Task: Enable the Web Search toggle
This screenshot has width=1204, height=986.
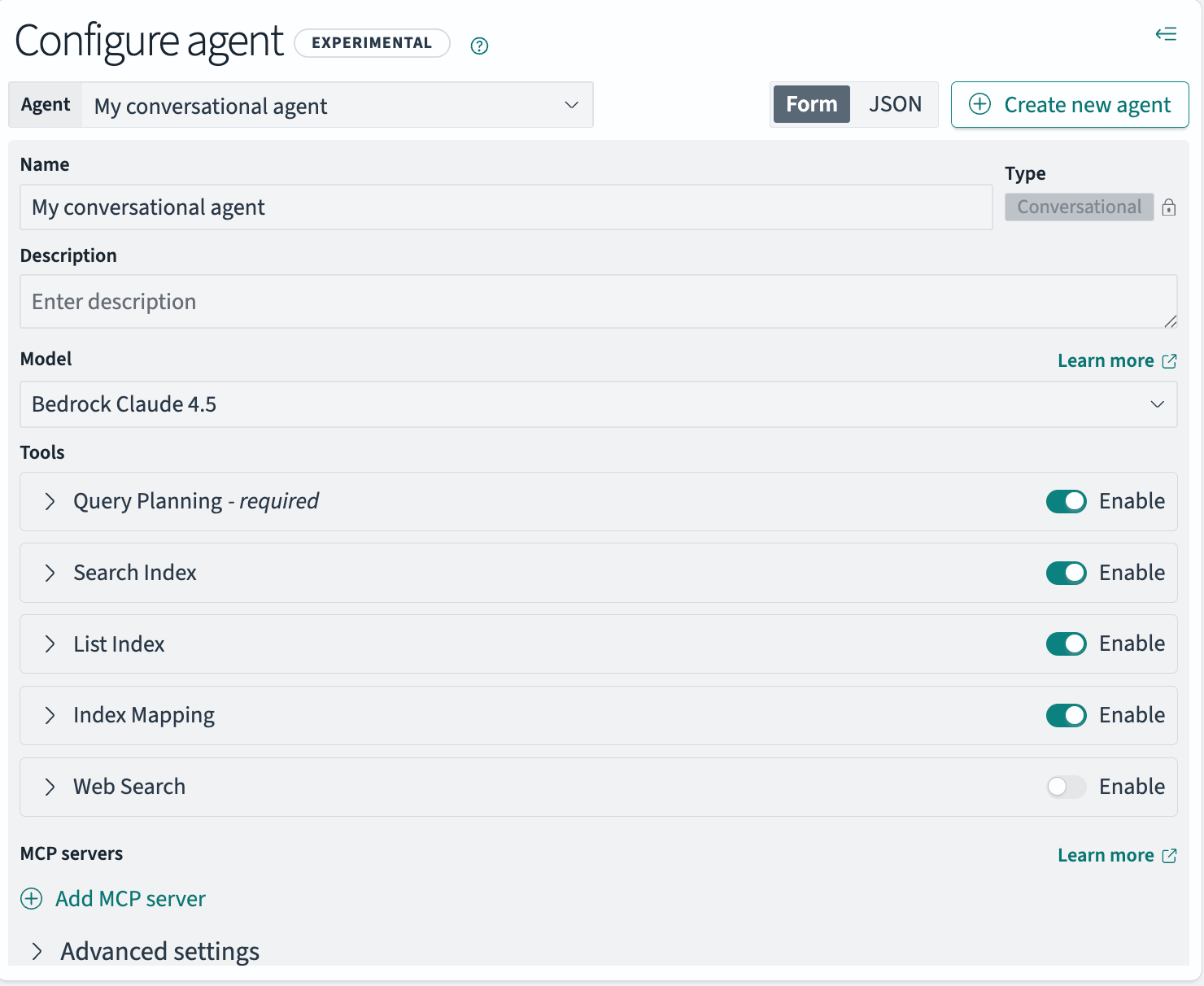Action: coord(1066,787)
